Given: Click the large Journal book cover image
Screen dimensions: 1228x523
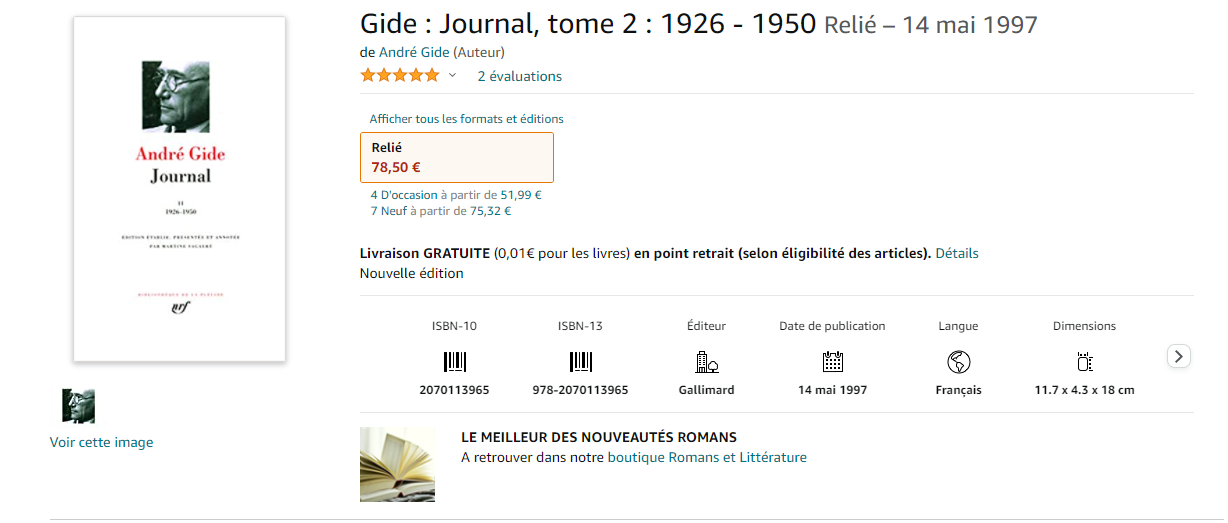Looking at the screenshot, I should (x=179, y=189).
